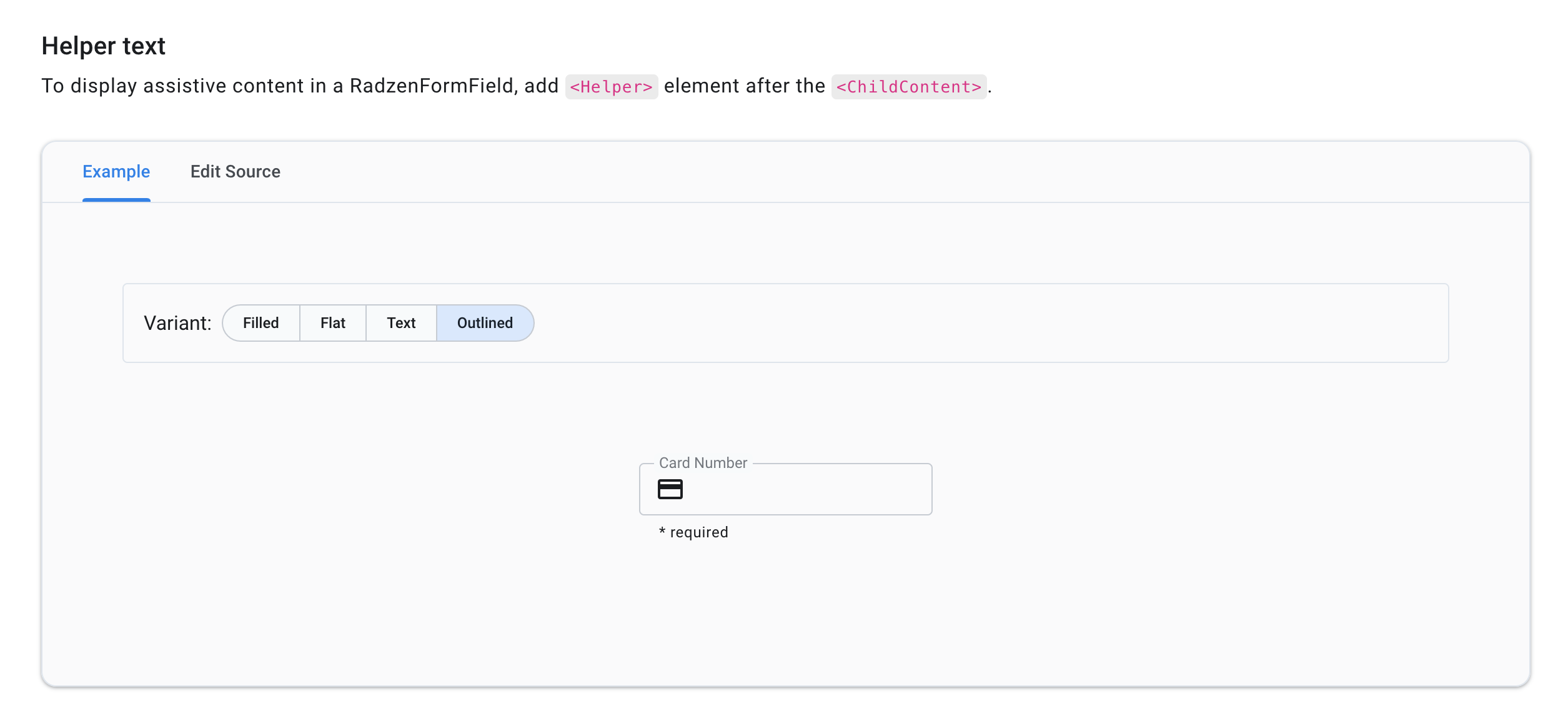Switch to the Example tab
Viewport: 1568px width, 721px height.
pyautogui.click(x=116, y=171)
